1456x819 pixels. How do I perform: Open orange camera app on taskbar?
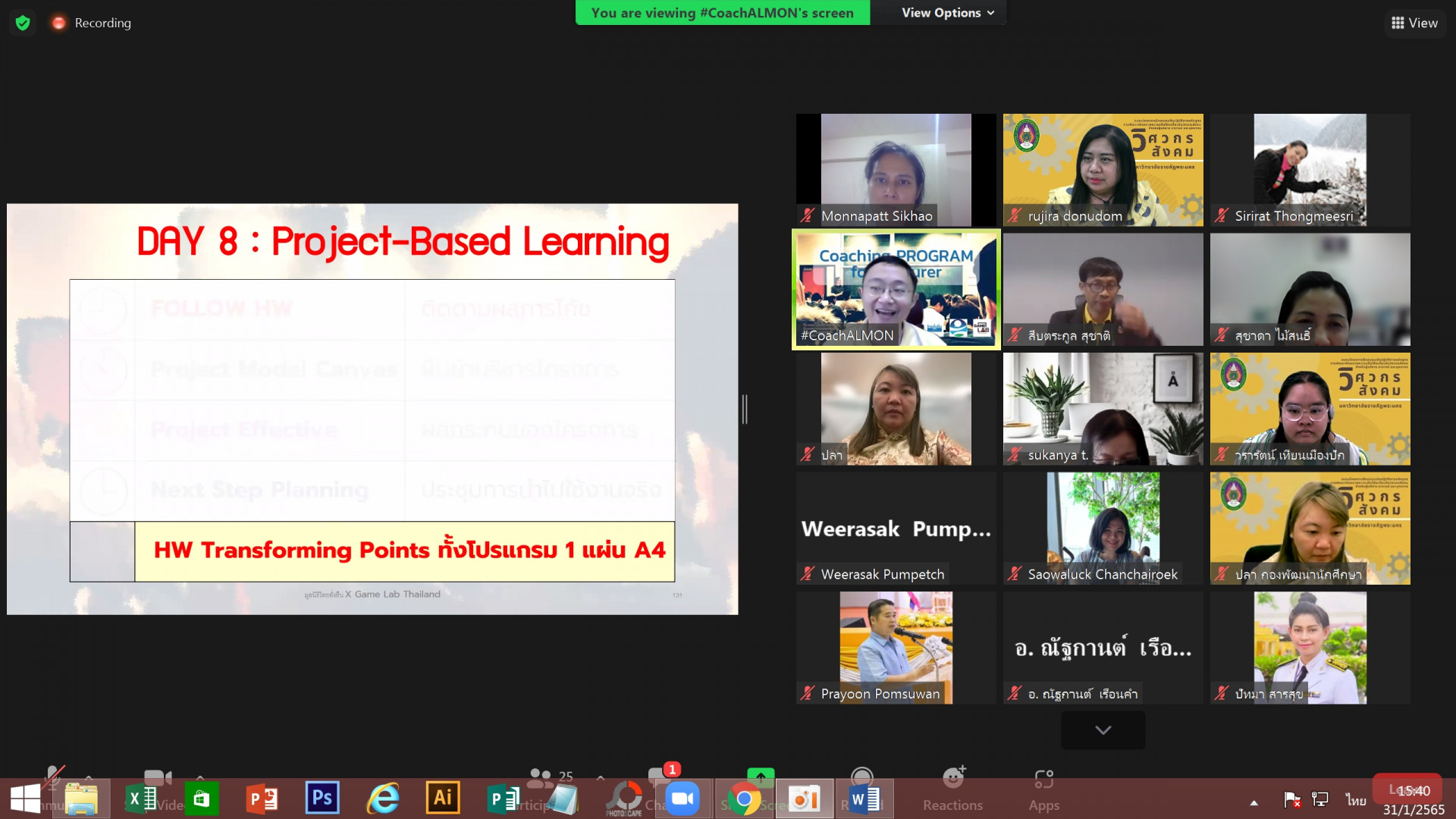tap(804, 799)
